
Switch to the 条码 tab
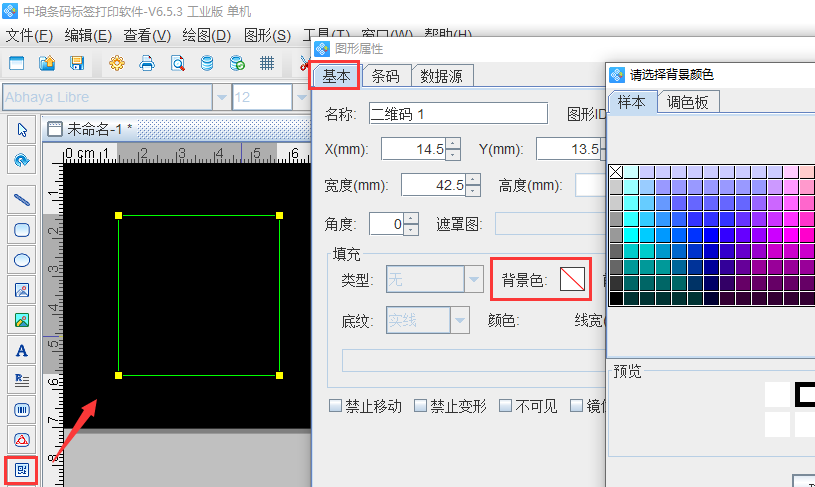coord(385,76)
